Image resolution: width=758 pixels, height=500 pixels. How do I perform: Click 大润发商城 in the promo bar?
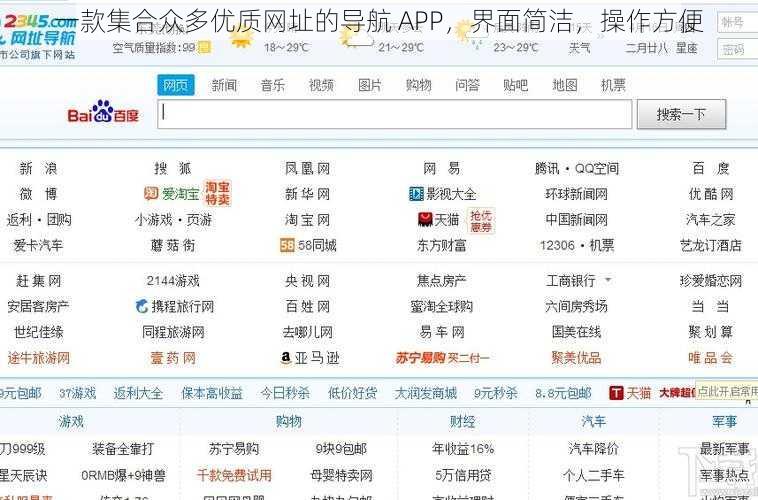click(x=425, y=393)
